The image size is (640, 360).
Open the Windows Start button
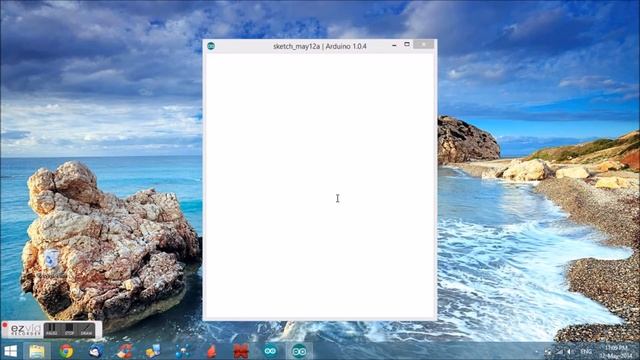pyautogui.click(x=10, y=351)
